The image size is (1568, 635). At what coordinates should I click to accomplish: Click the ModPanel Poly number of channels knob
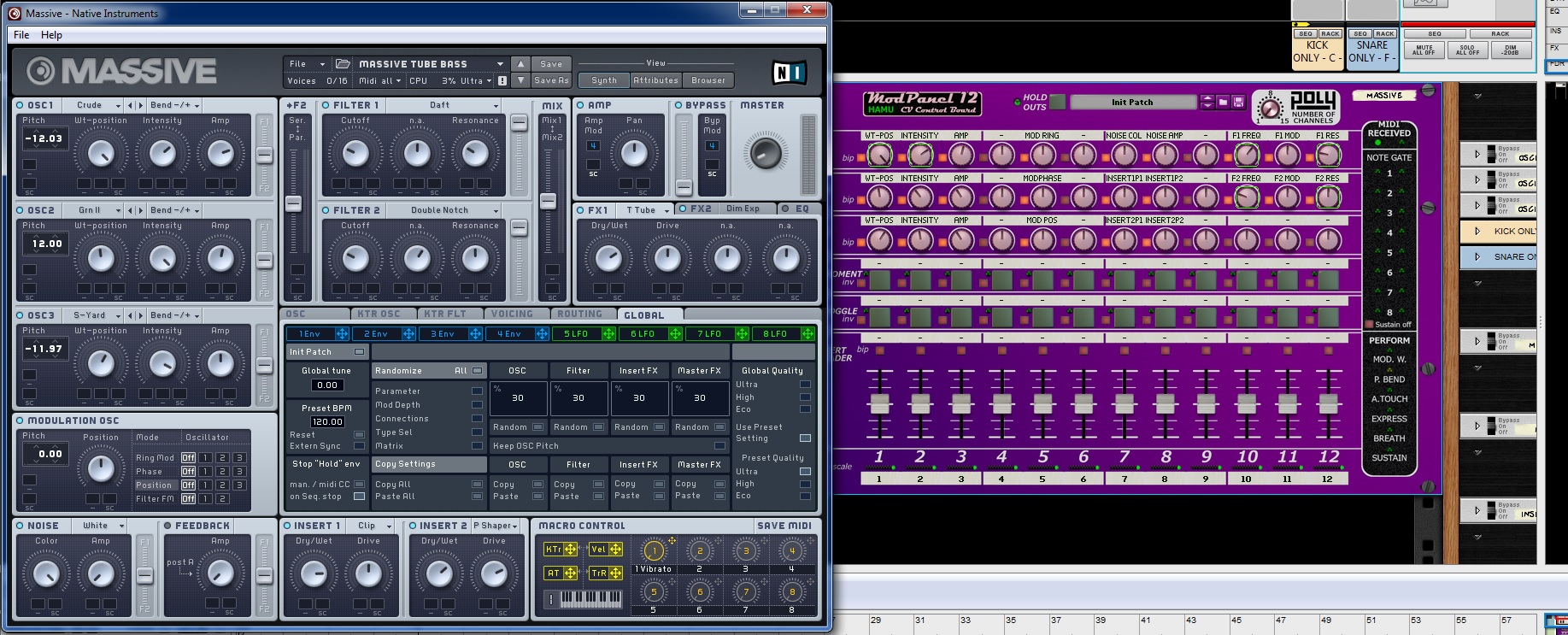[1271, 109]
